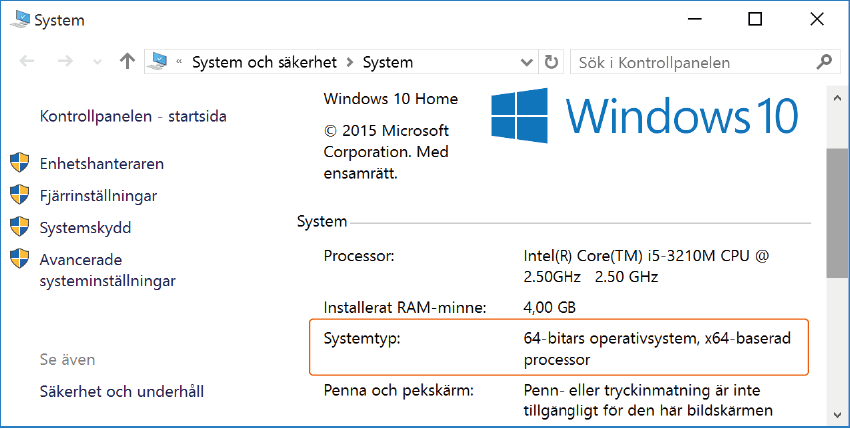Image resolution: width=850 pixels, height=429 pixels.
Task: Click the System computer icon in the title bar
Action: [18, 19]
